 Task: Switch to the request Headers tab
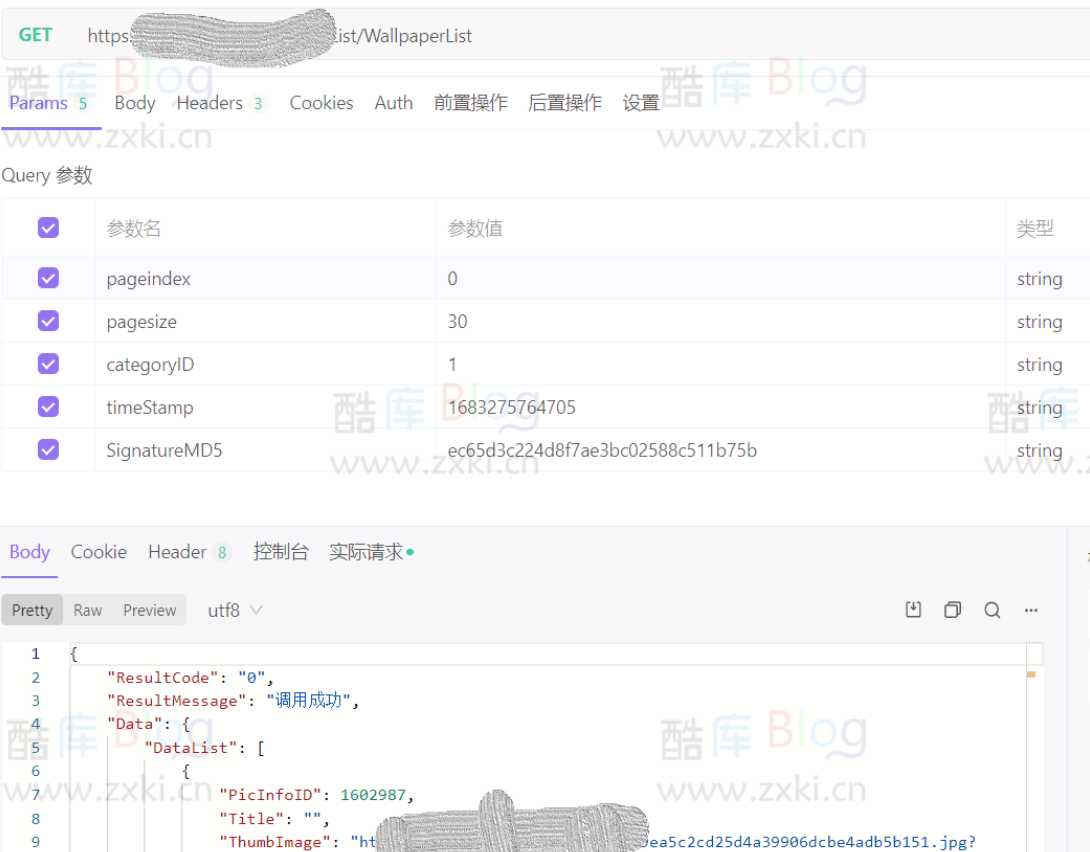[x=210, y=103]
